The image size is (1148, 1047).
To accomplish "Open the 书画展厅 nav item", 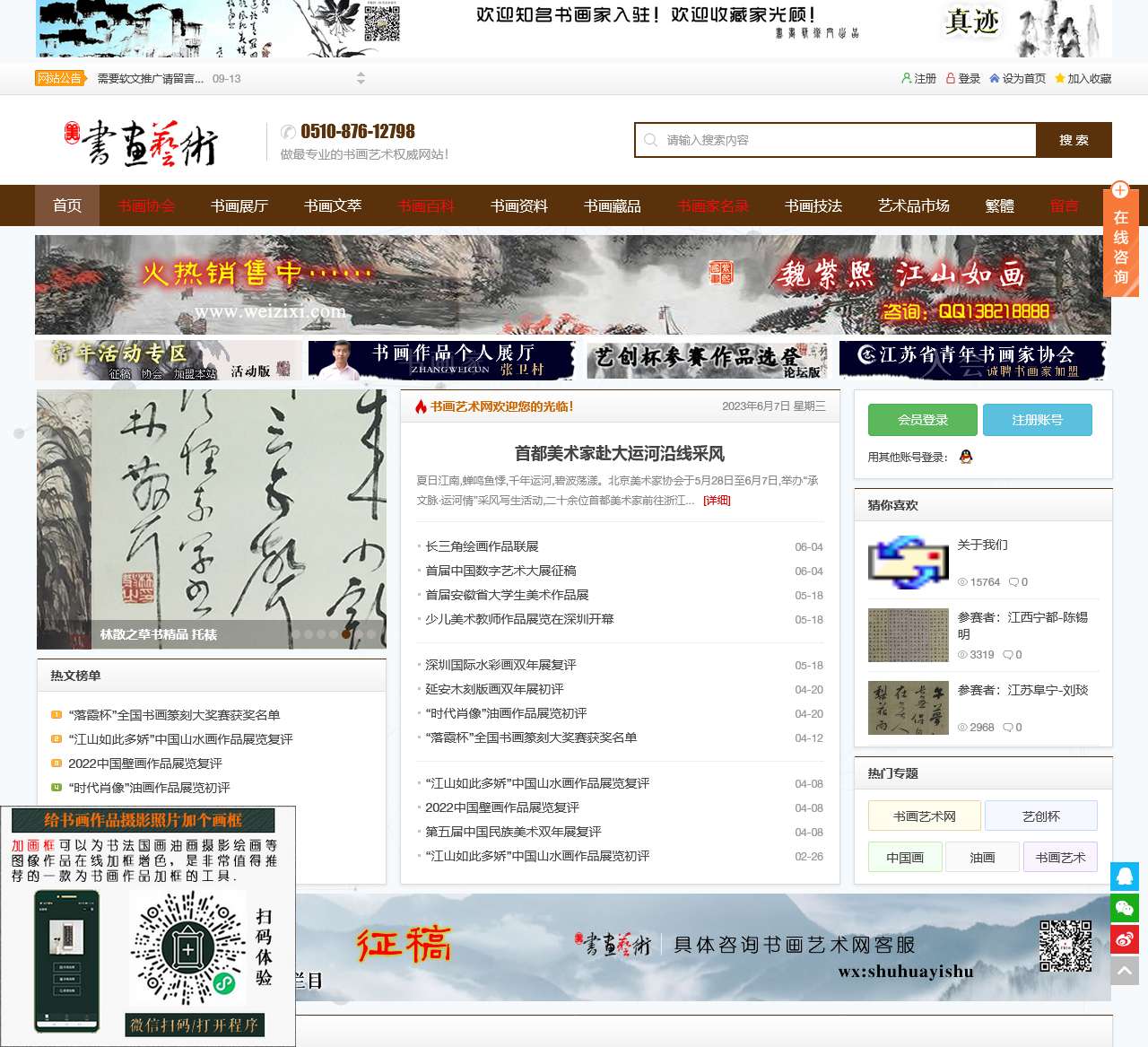I will click(x=239, y=205).
